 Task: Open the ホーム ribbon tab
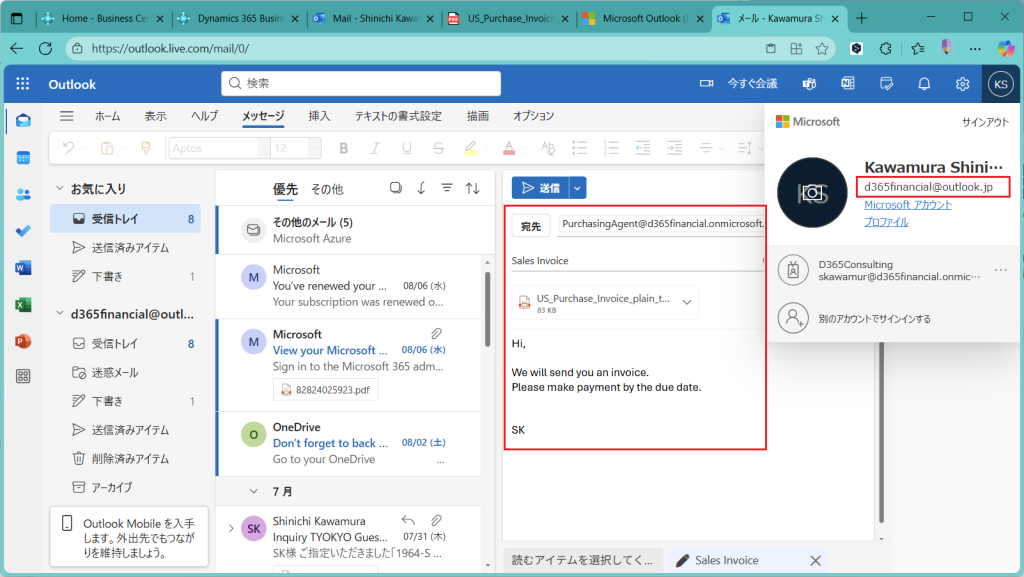click(x=108, y=116)
